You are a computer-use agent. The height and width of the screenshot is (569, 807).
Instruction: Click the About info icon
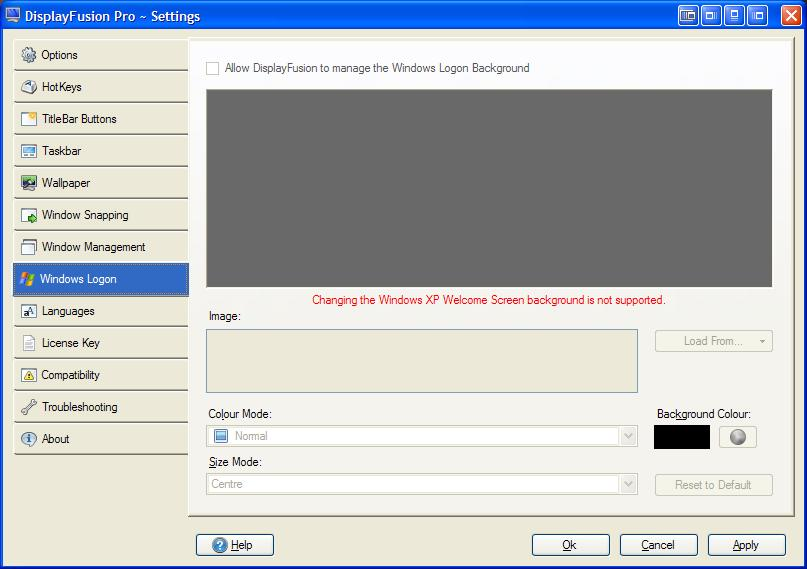[x=29, y=439]
